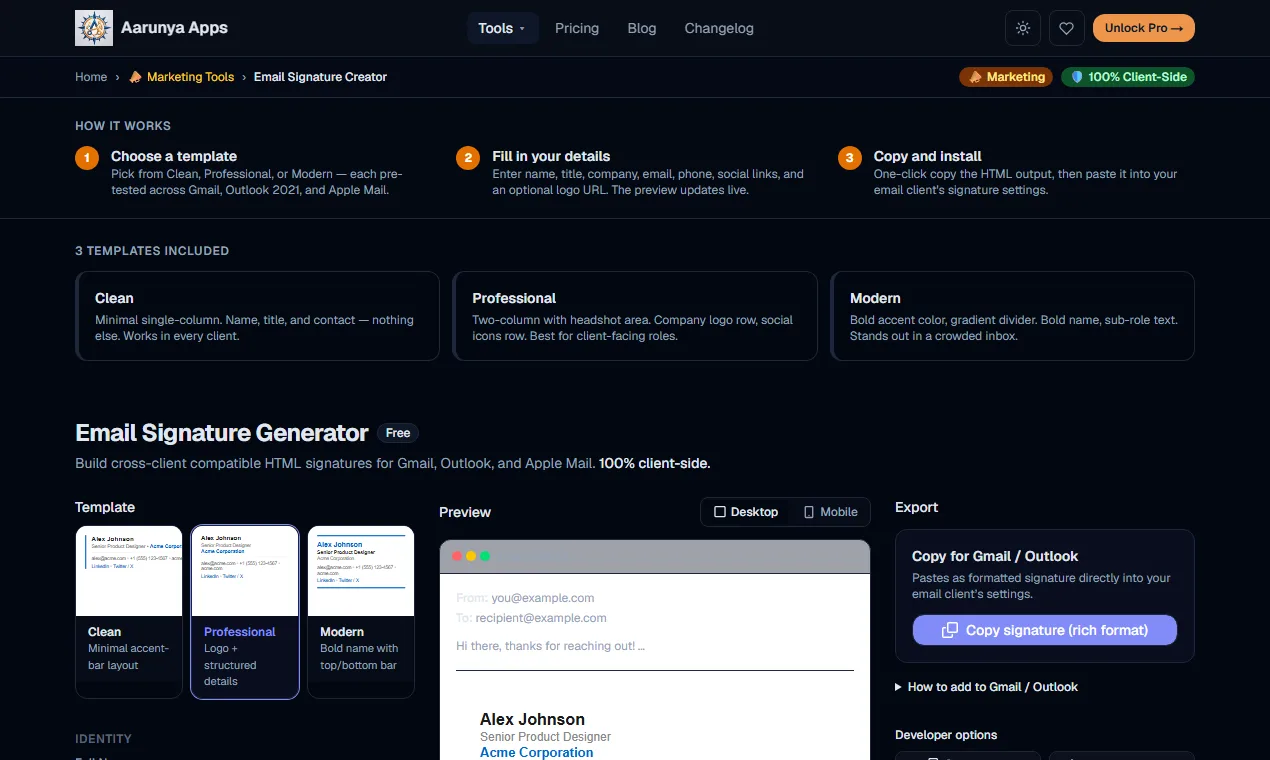The height and width of the screenshot is (760, 1270).
Task: Click the copy icon on Copy signature button
Action: pyautogui.click(x=950, y=630)
